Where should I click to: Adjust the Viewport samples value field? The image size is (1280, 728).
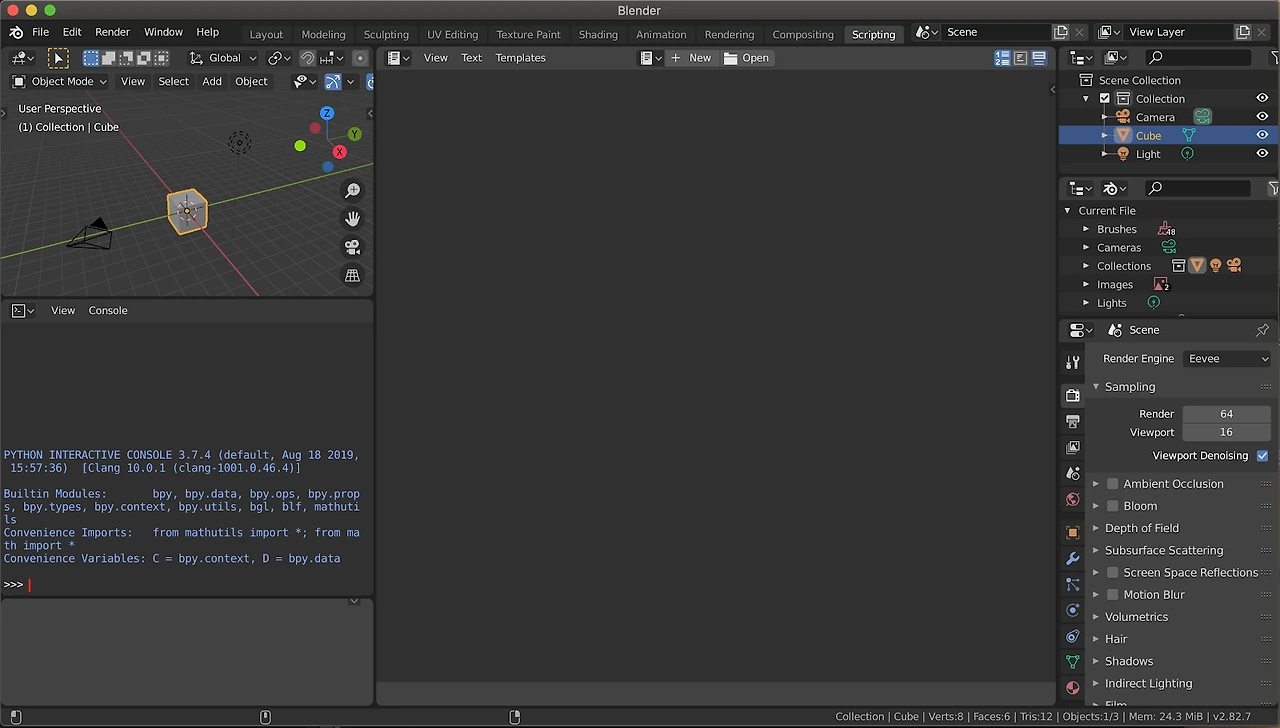1226,432
